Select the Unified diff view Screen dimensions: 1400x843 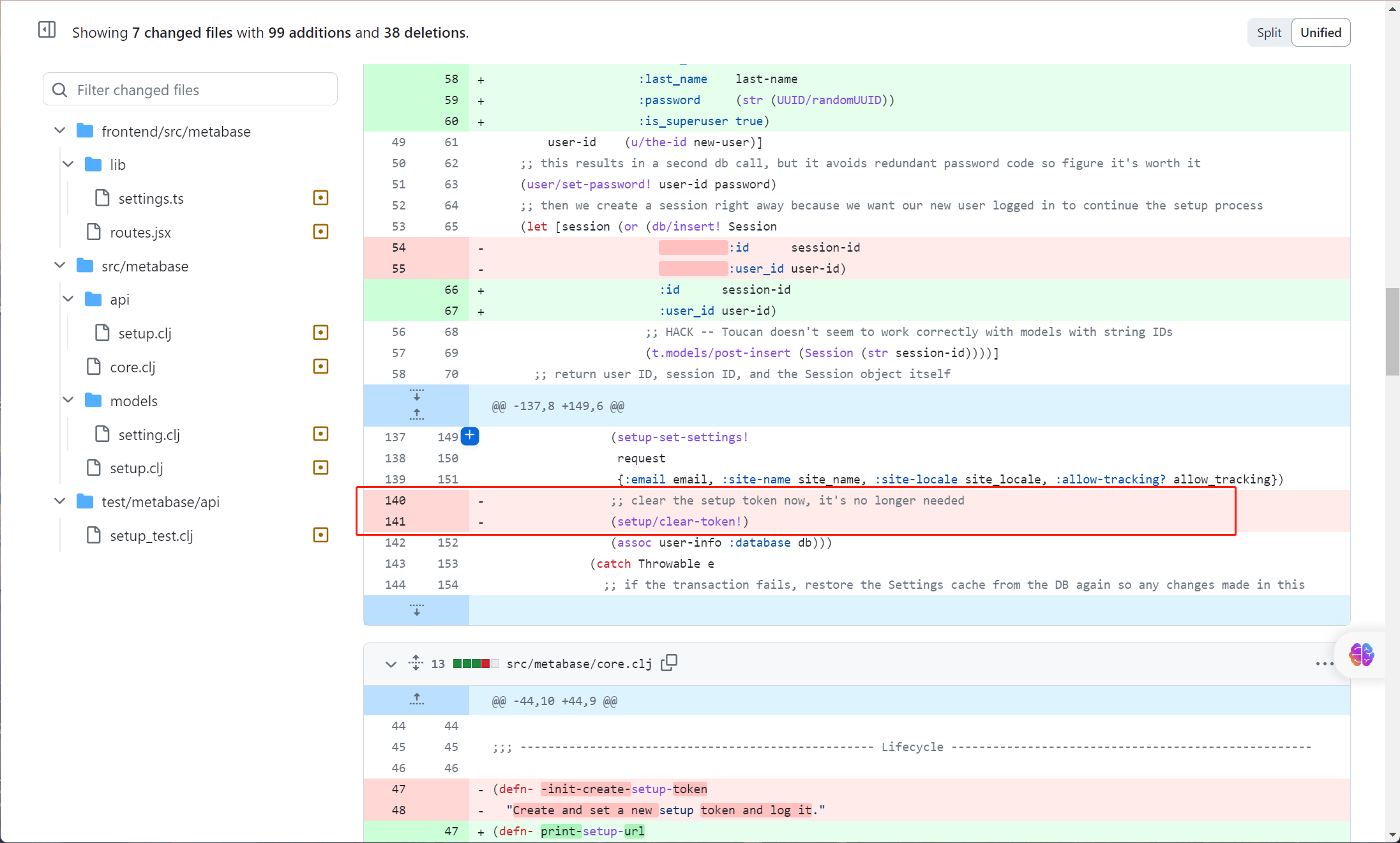click(1320, 33)
